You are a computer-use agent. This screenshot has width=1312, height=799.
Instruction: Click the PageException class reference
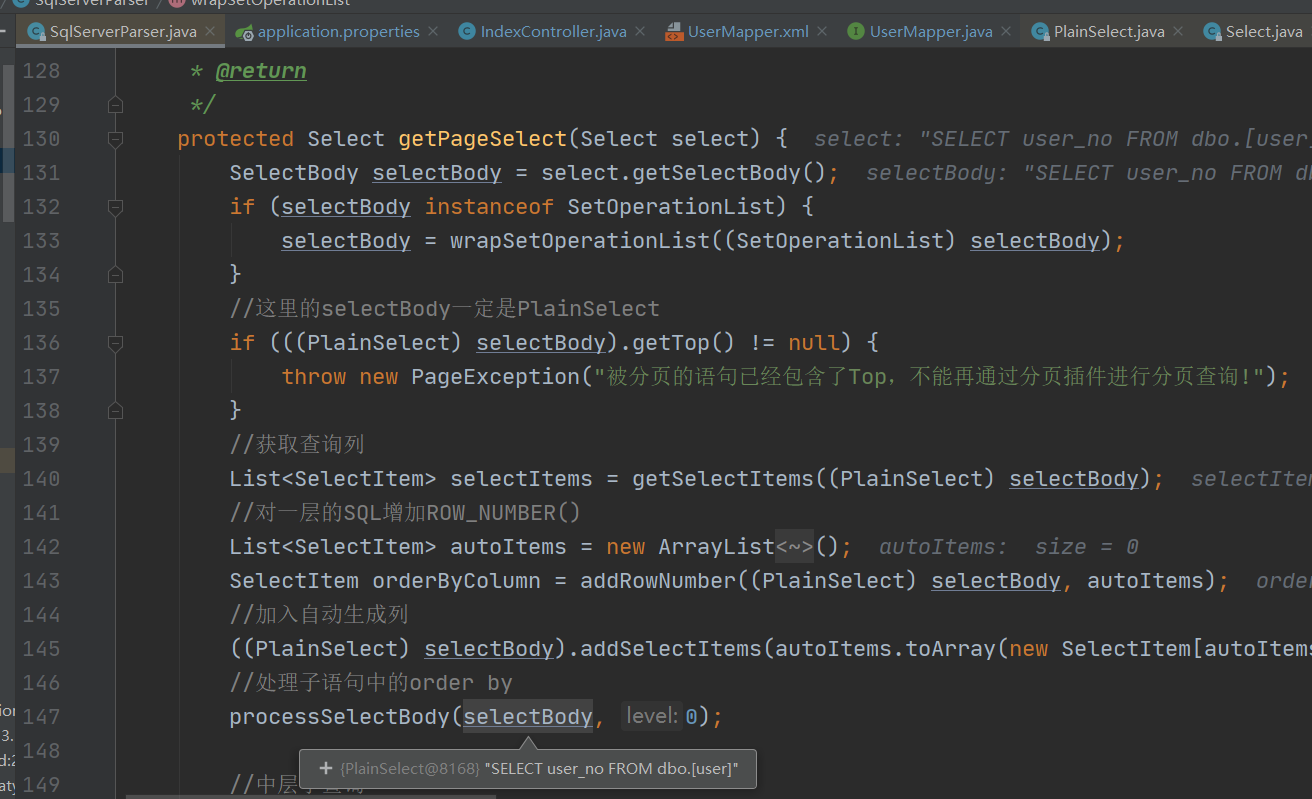tap(496, 377)
